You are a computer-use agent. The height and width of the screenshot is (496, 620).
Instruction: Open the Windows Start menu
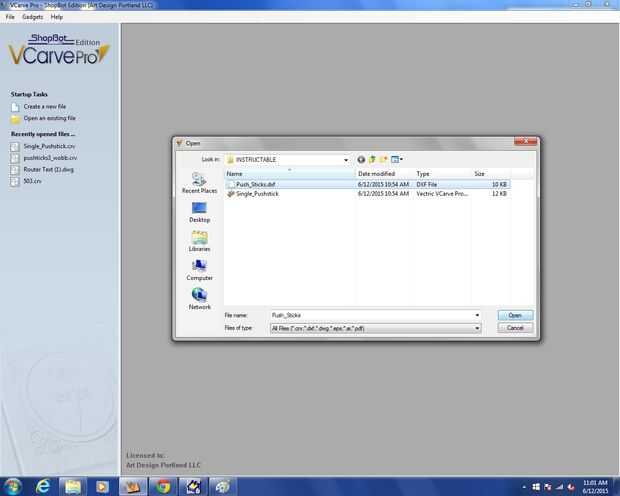tap(12, 487)
